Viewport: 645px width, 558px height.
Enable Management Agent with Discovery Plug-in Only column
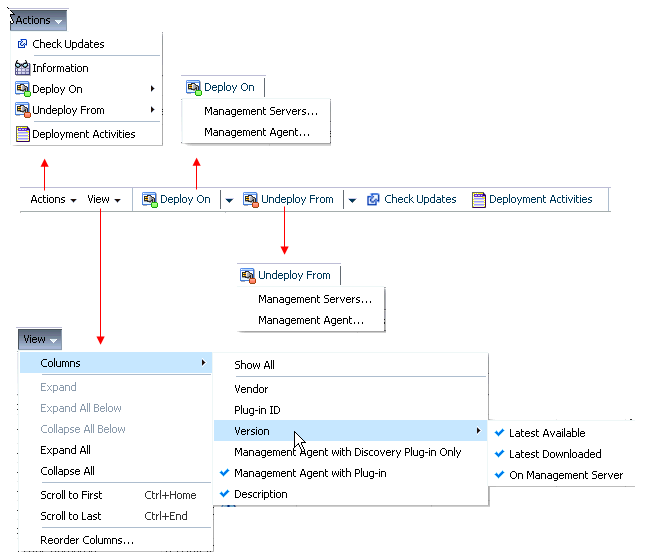350,452
